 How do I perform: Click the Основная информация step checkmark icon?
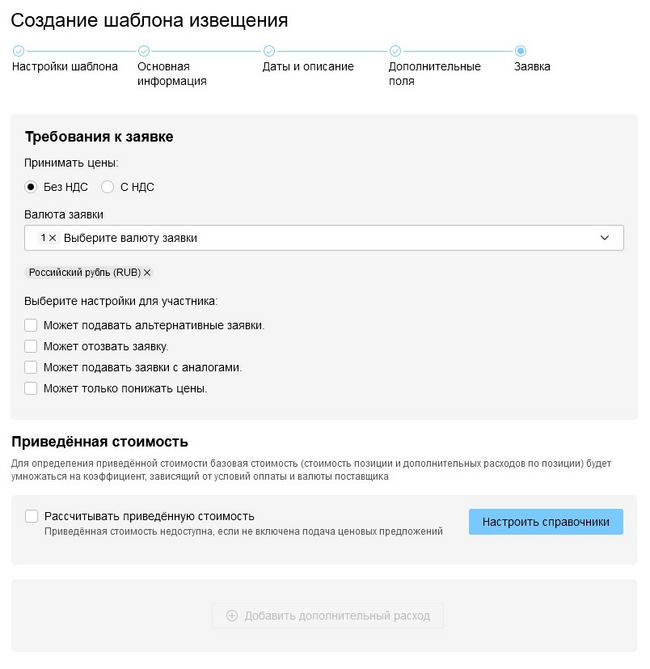pos(144,51)
